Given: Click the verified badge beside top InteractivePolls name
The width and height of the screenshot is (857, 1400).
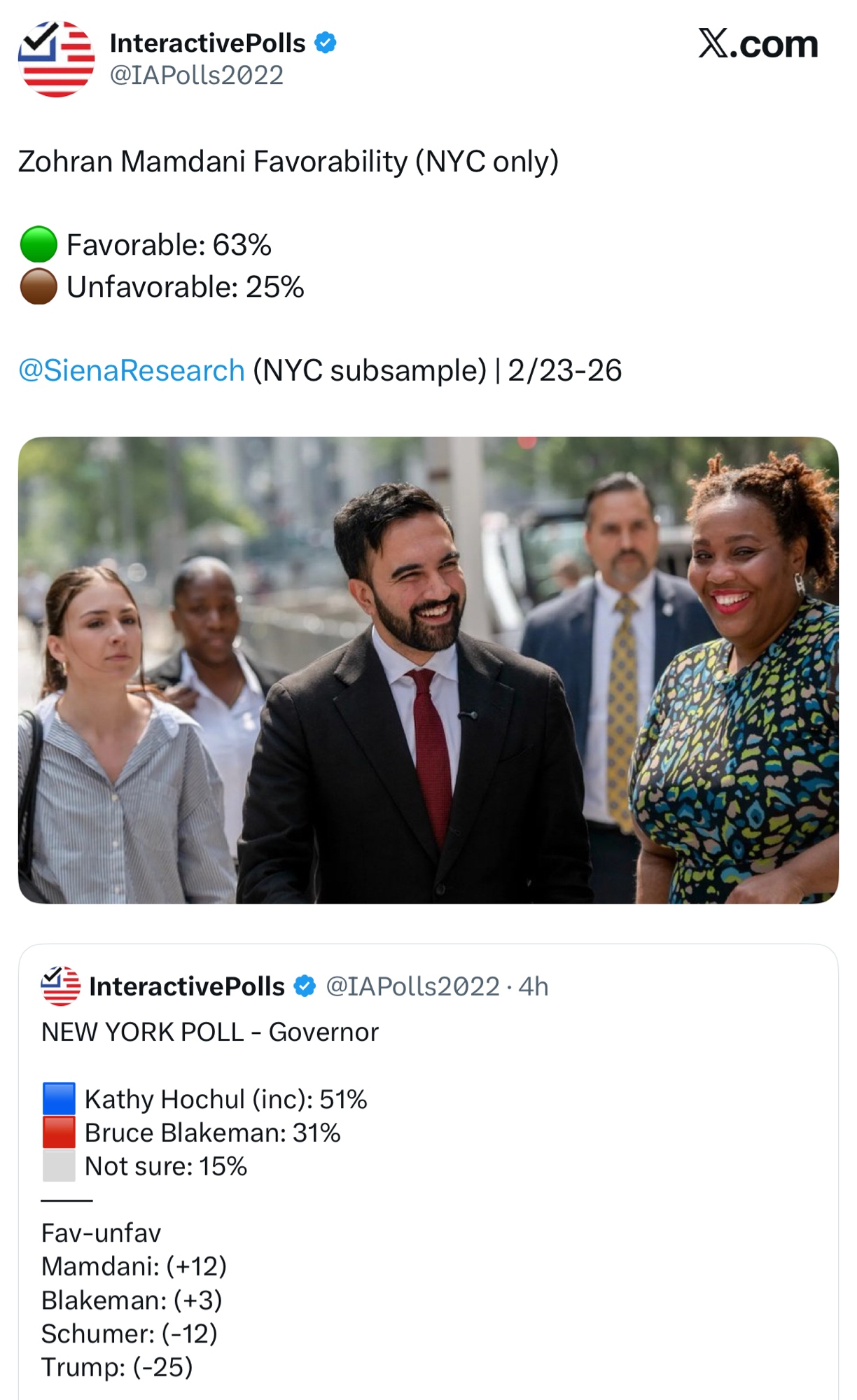Looking at the screenshot, I should (325, 43).
